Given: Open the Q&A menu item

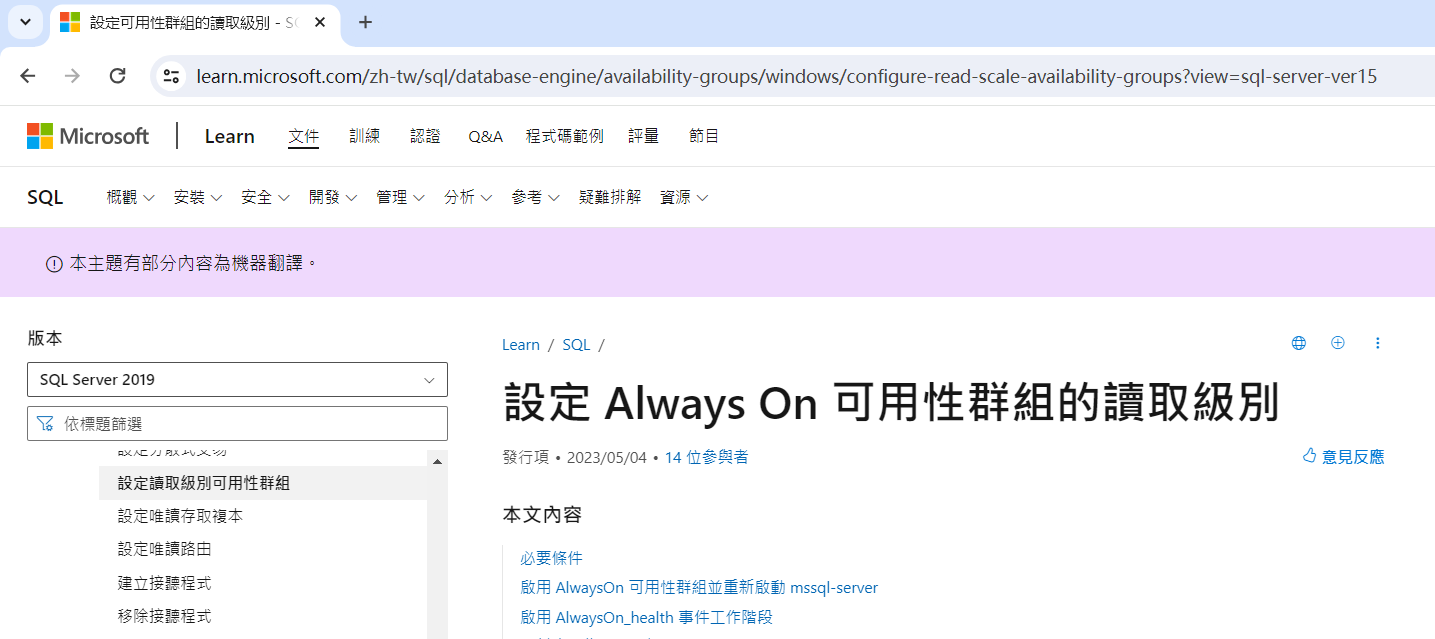Looking at the screenshot, I should click(485, 136).
